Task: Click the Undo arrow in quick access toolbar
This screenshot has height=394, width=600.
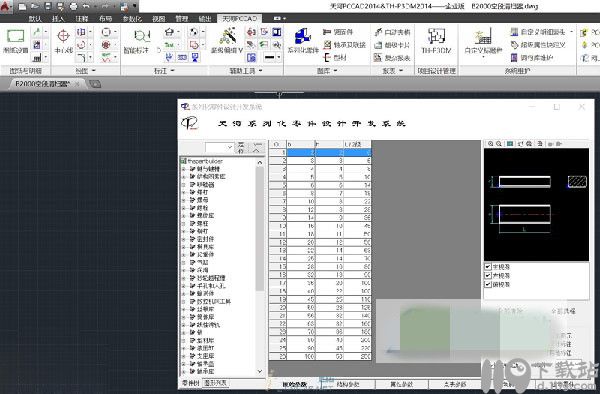Action: [x=86, y=7]
